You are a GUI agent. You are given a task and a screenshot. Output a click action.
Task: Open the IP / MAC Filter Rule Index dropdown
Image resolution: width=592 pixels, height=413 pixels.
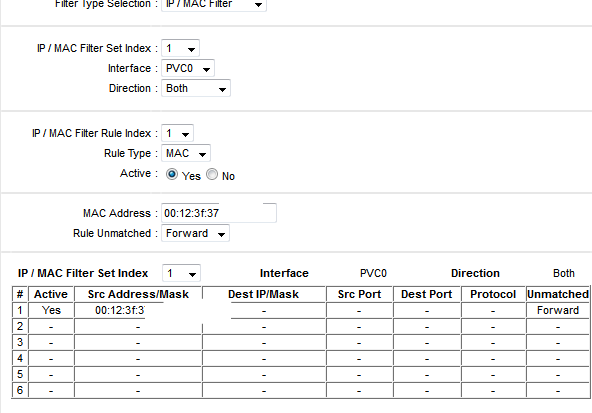177,133
